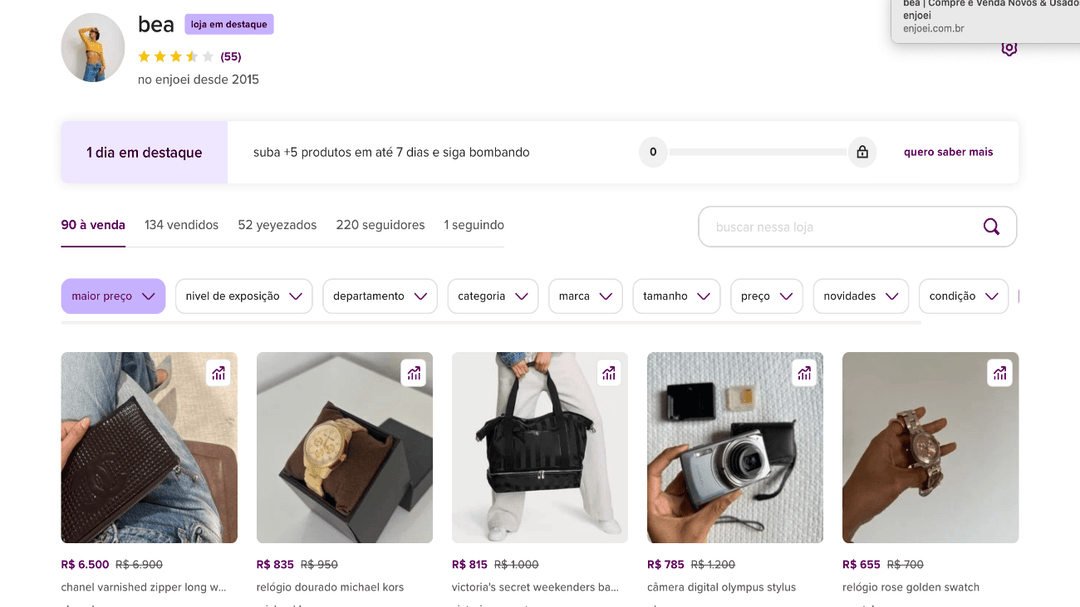Viewport: 1080px width, 607px height.
Task: Open the seller's (55) reviews link
Action: coord(231,57)
